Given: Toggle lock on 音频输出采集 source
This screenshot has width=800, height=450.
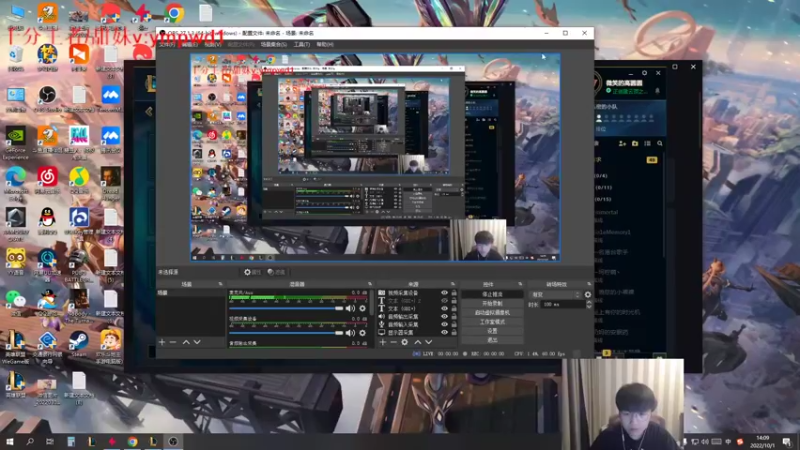Looking at the screenshot, I should tap(454, 316).
